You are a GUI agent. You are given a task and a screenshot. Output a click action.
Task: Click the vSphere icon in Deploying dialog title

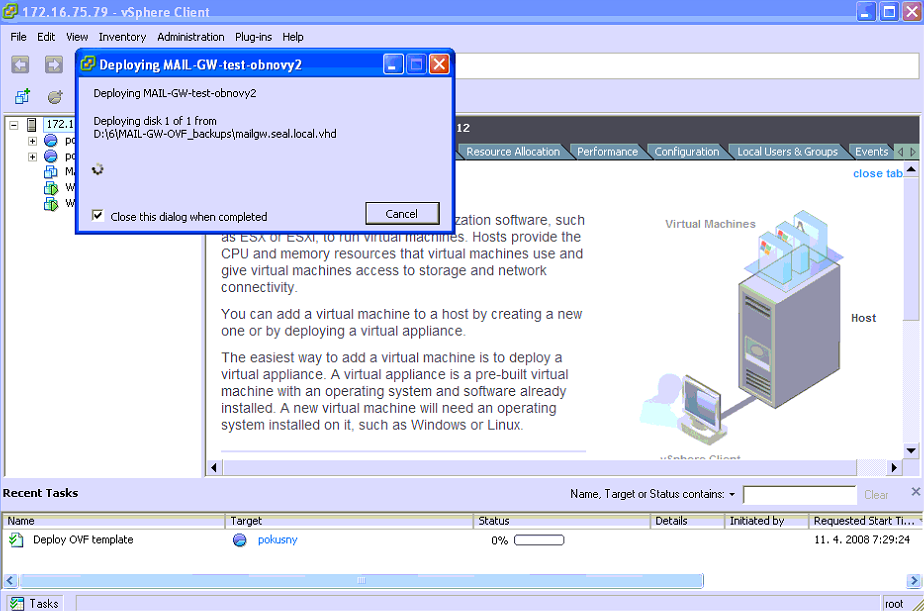point(88,63)
